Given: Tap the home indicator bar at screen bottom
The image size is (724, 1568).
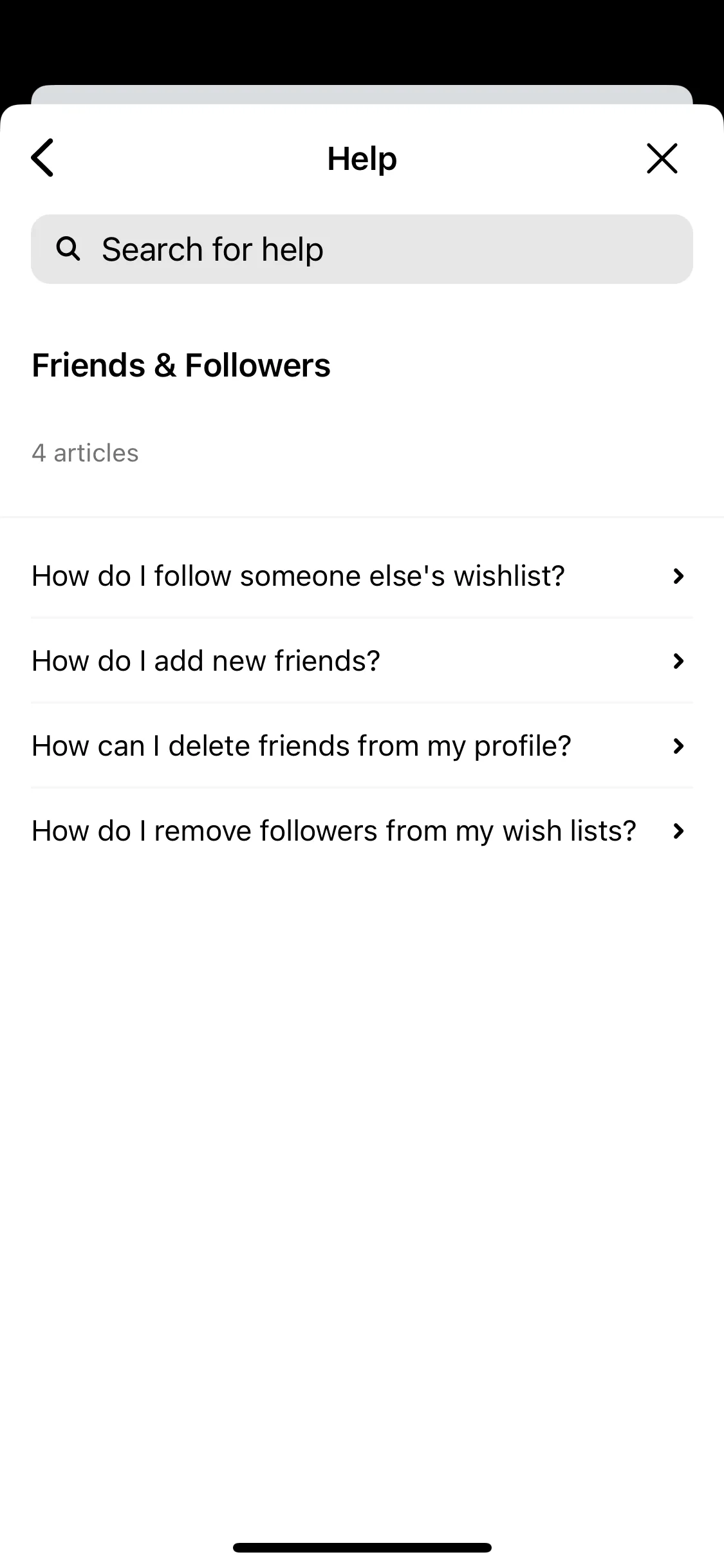Looking at the screenshot, I should coord(362,1547).
